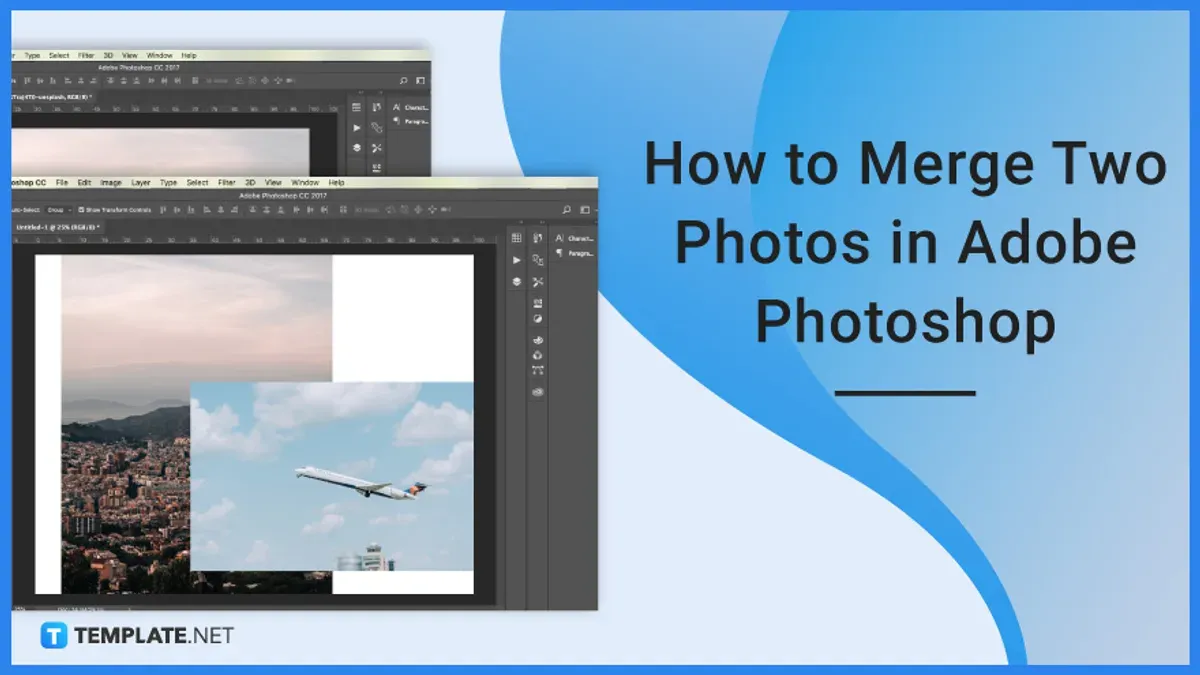The width and height of the screenshot is (1200, 675).
Task: Open the crossed-tools presets icon in front window
Action: 538,281
